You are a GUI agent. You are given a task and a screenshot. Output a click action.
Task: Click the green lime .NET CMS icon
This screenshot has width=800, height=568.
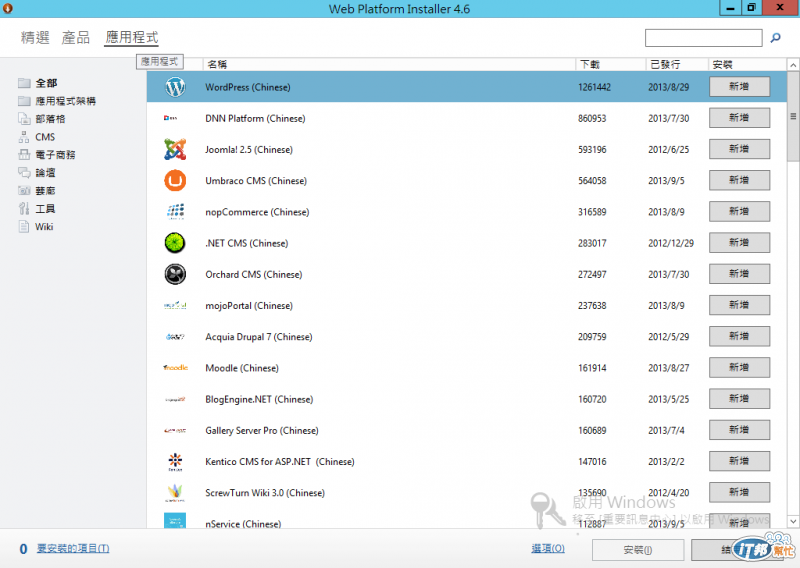[x=175, y=242]
